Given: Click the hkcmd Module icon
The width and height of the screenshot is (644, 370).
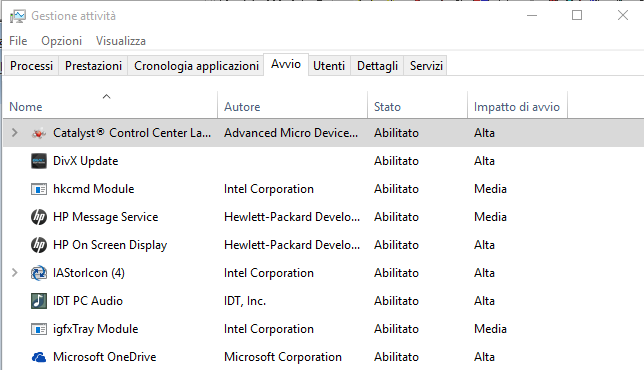Looking at the screenshot, I should coord(39,189).
